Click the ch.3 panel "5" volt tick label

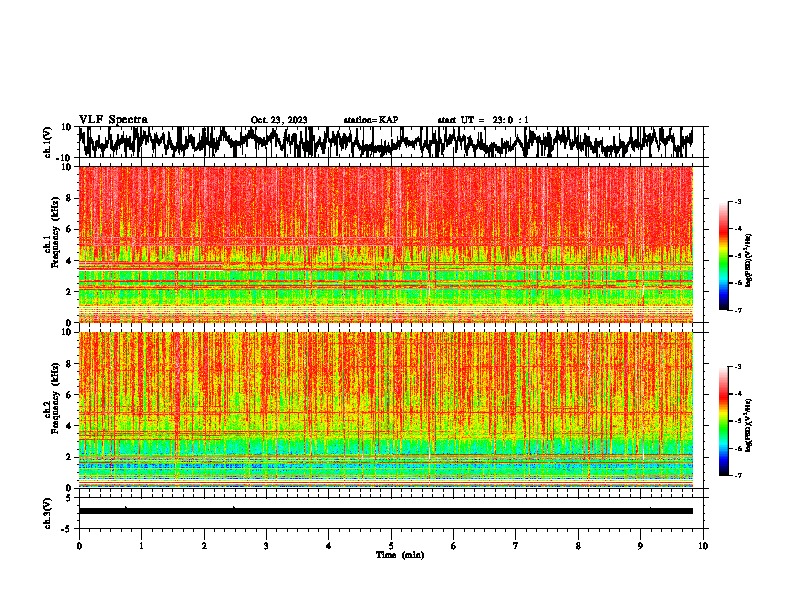[69, 498]
